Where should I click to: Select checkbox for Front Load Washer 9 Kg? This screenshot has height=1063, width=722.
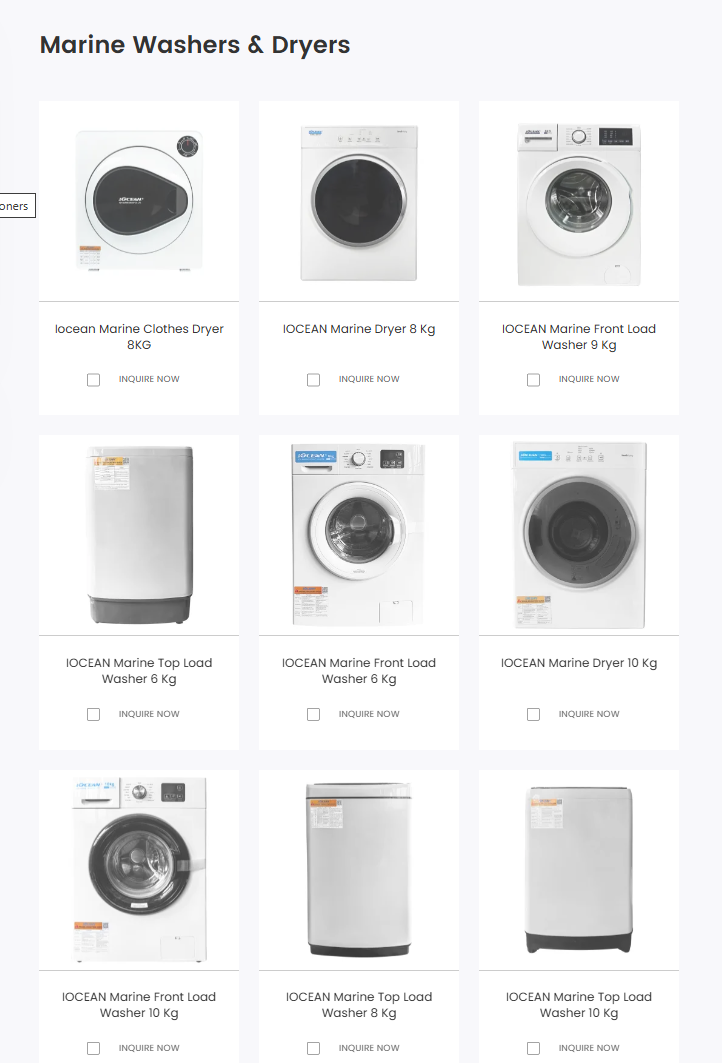click(x=534, y=380)
